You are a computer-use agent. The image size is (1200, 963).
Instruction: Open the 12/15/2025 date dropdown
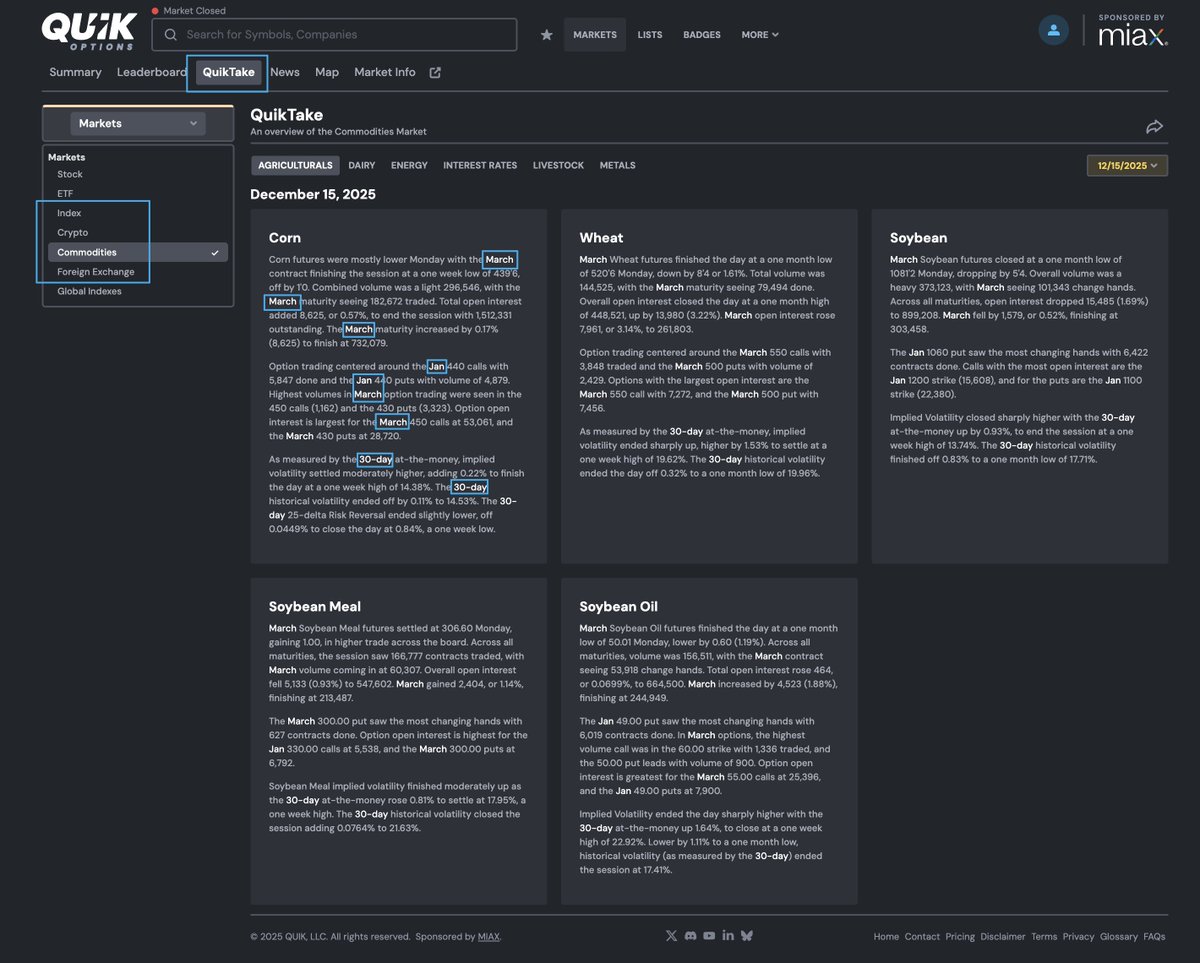click(x=1127, y=166)
